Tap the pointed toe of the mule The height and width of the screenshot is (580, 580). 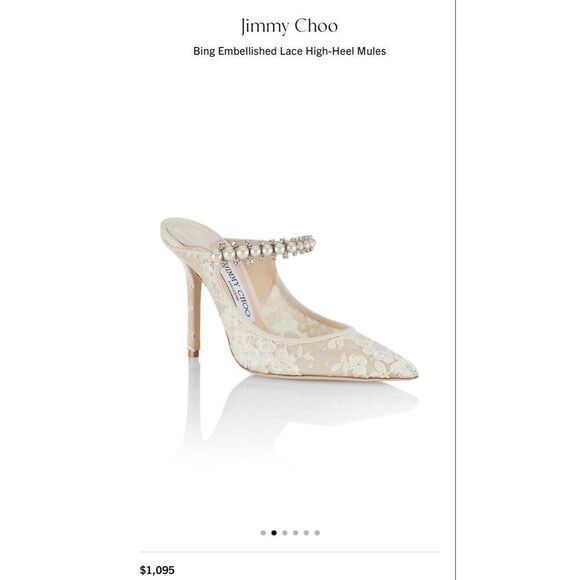pyautogui.click(x=401, y=365)
